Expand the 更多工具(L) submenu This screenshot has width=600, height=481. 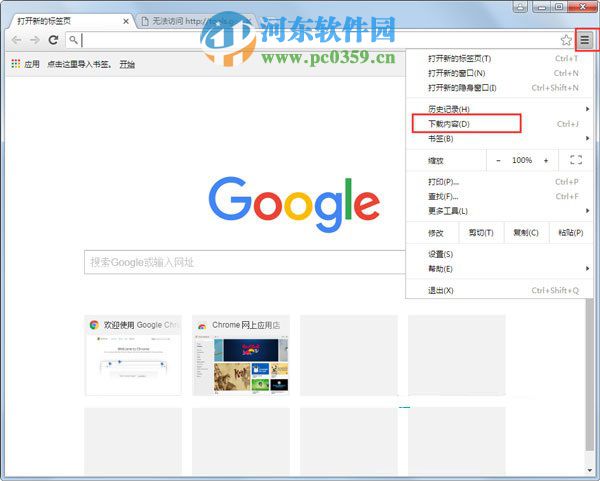click(x=499, y=211)
